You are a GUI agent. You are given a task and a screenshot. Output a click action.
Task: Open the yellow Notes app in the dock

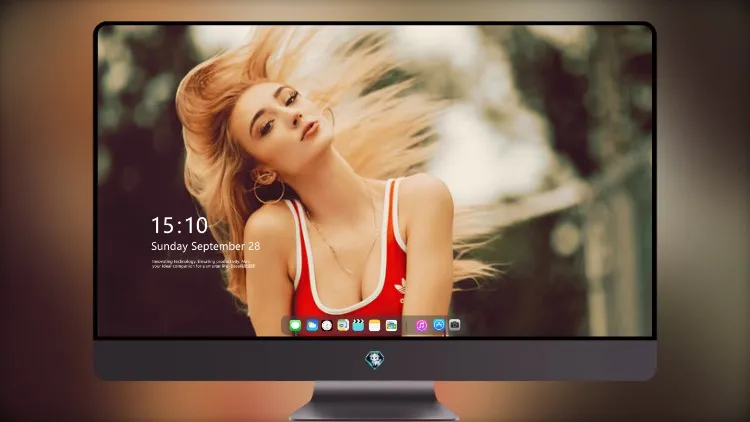pos(375,325)
